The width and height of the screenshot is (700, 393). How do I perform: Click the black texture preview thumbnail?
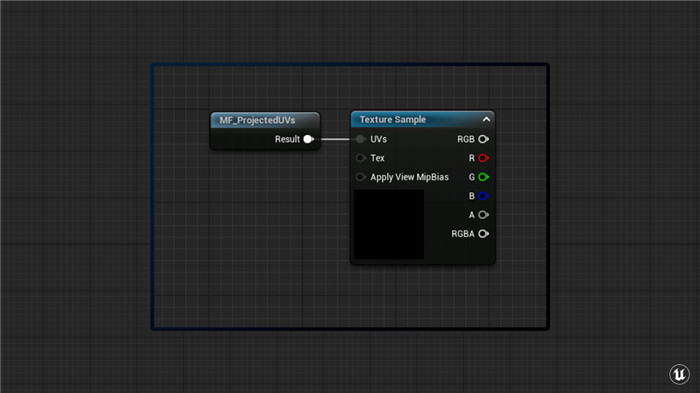click(389, 225)
